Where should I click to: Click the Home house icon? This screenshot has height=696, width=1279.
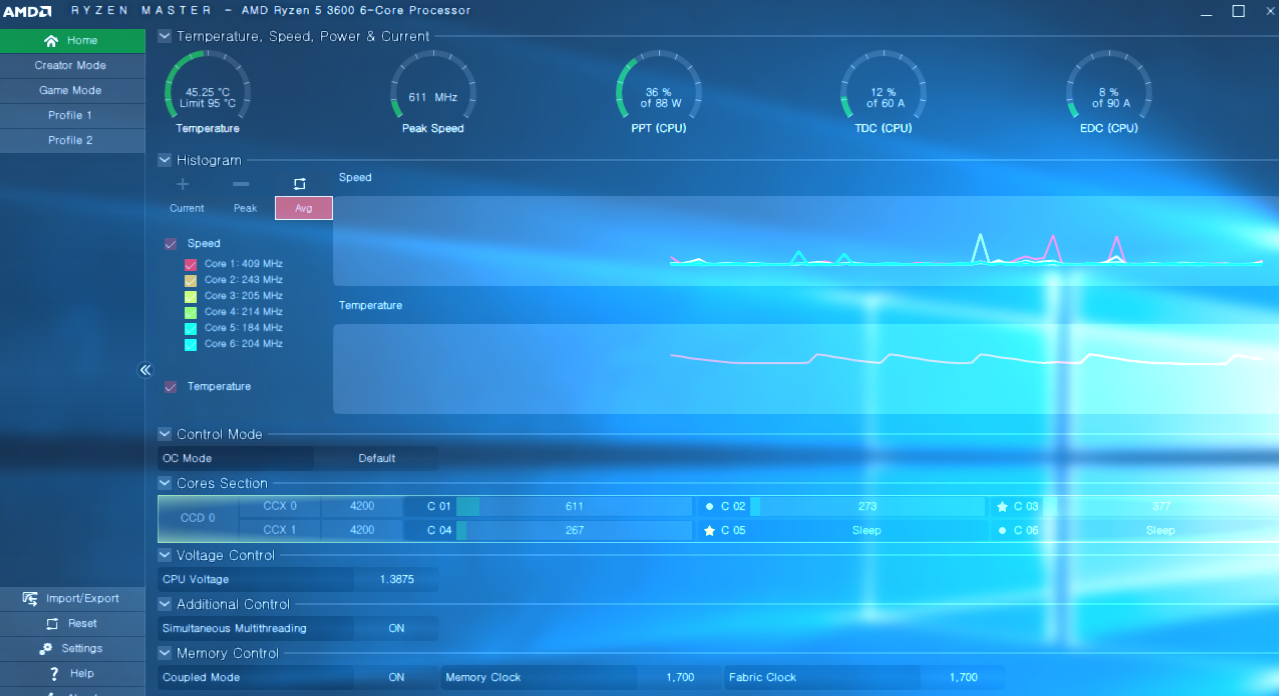(51, 41)
